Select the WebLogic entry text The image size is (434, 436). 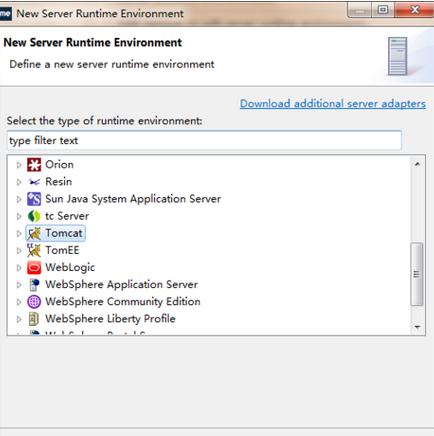[x=70, y=267]
